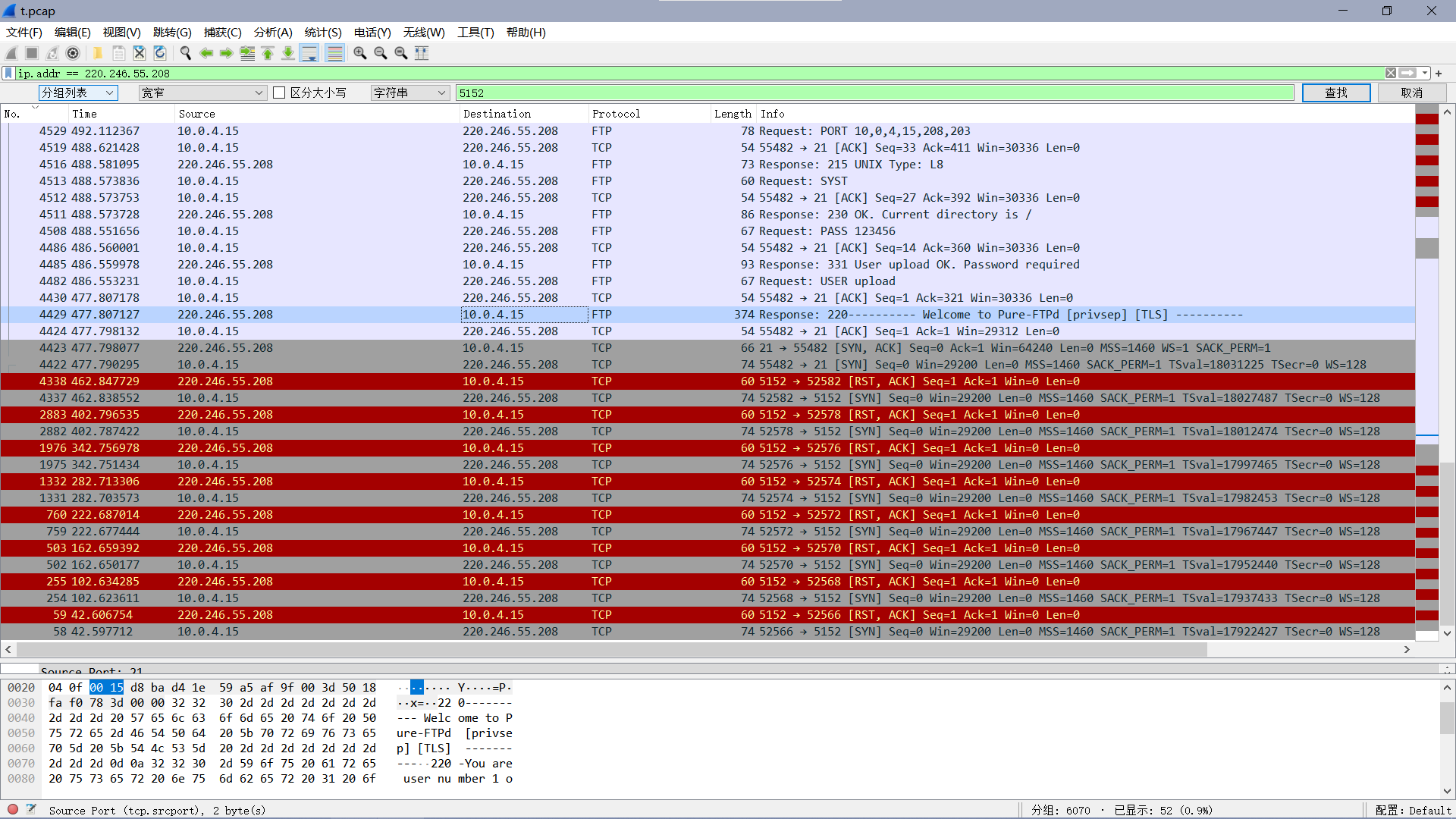Viewport: 1456px width, 819px height.
Task: Expand the display filter history dropdown arrow
Action: [x=1426, y=74]
